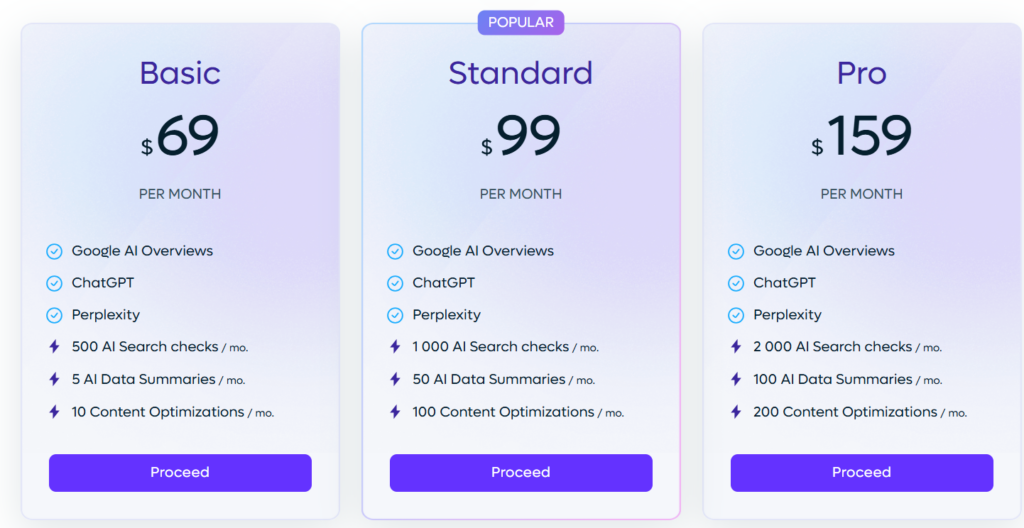Click checkmark icon beside Basic ChatGPT
Screen dimensions: 1024x528
click(54, 283)
